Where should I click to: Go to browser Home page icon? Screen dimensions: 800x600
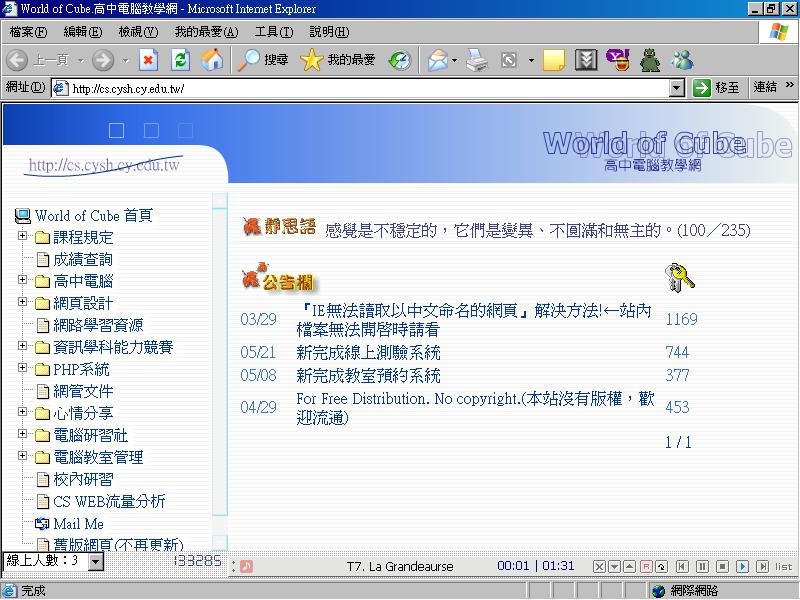click(212, 60)
